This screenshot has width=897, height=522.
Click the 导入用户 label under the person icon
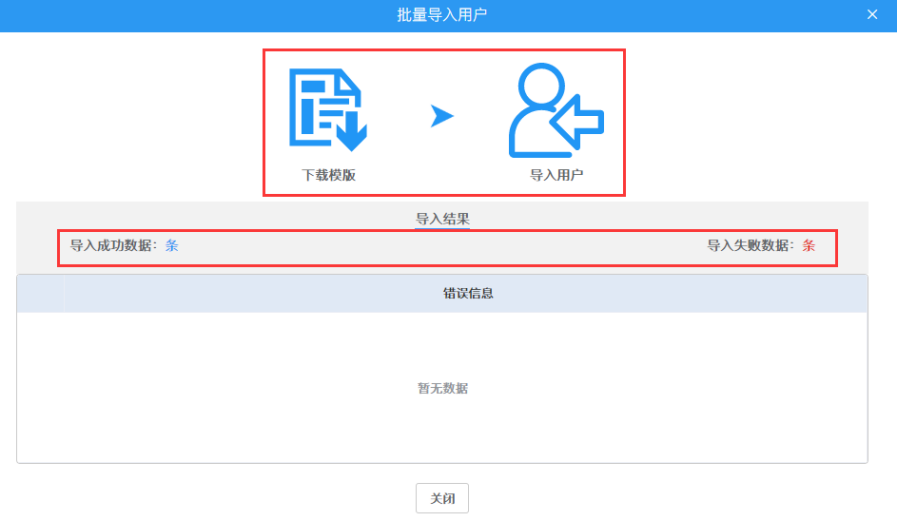click(x=556, y=175)
